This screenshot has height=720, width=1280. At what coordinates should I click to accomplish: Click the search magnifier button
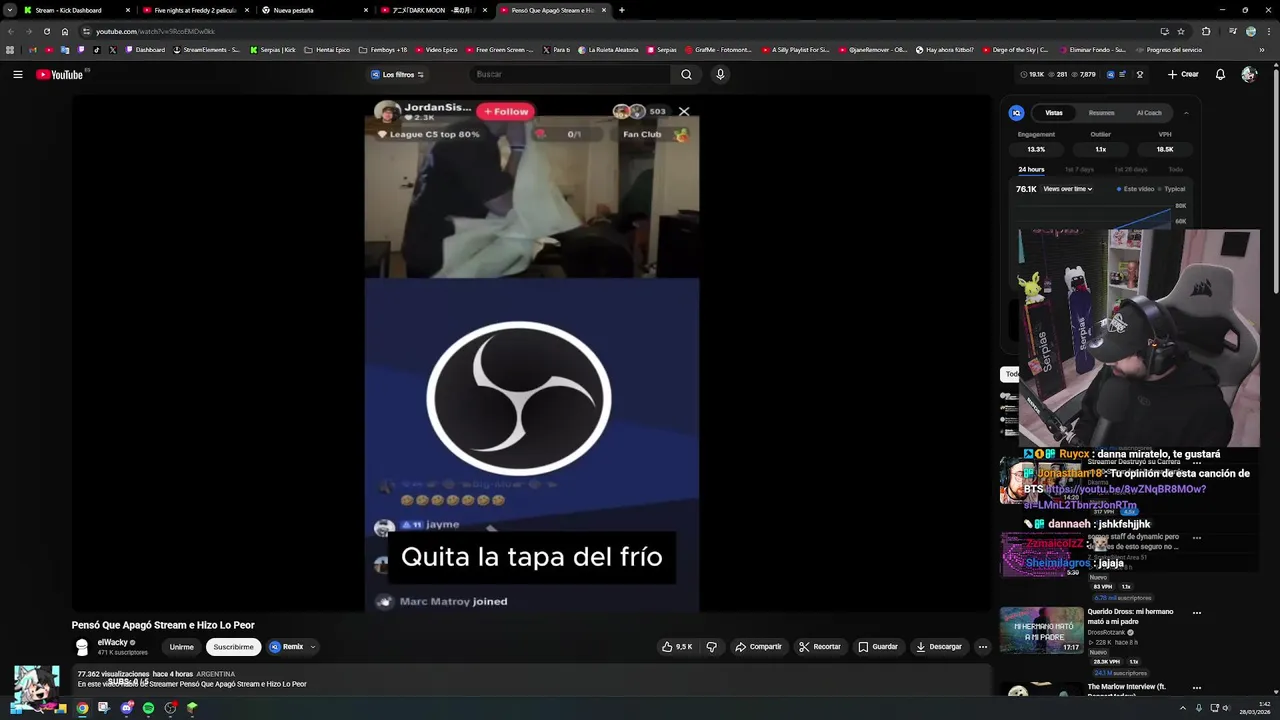pos(686,74)
